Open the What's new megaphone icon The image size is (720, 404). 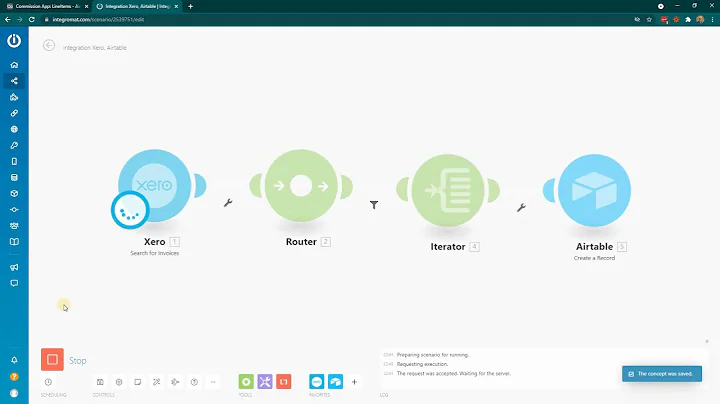(x=14, y=267)
